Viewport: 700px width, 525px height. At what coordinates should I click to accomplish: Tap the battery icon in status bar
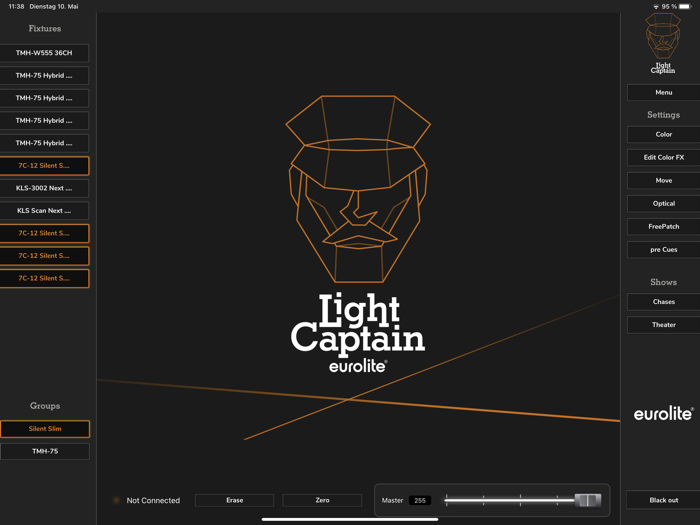click(685, 7)
